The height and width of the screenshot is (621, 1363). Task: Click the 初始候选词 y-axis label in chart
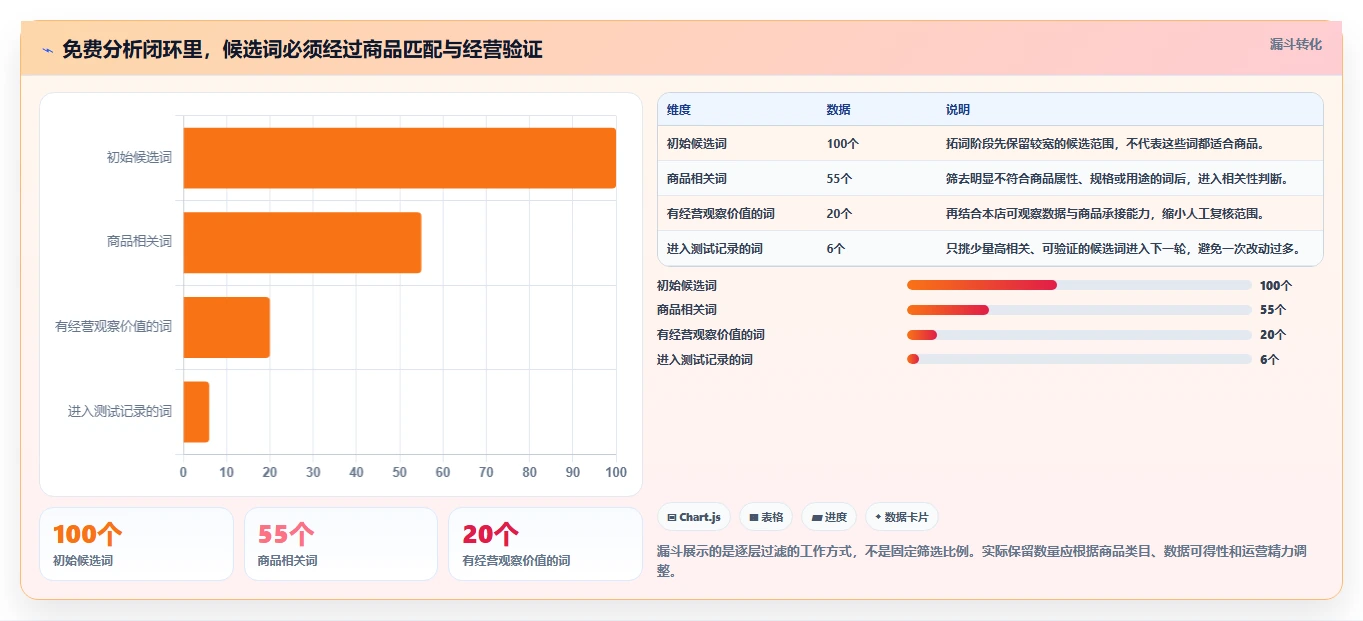click(x=139, y=158)
